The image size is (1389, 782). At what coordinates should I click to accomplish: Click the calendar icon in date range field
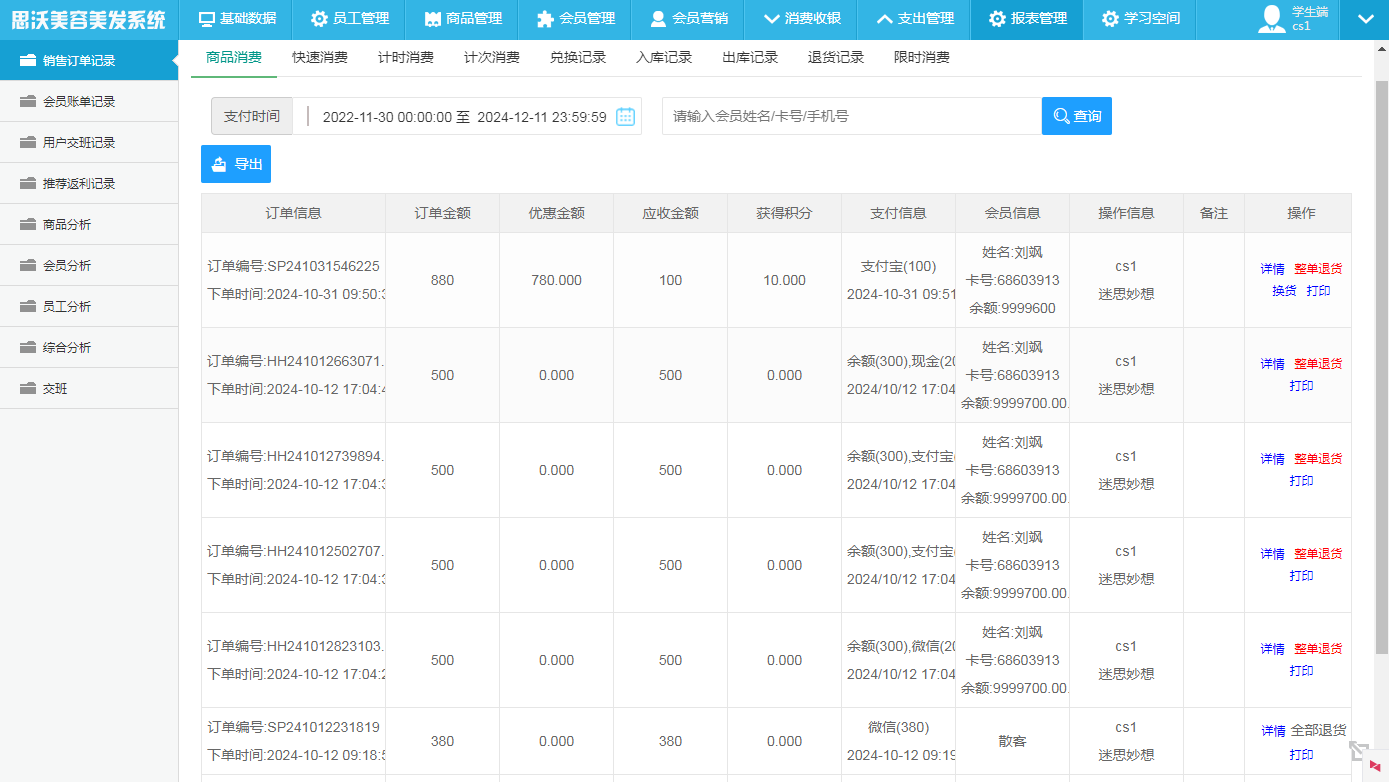(625, 117)
